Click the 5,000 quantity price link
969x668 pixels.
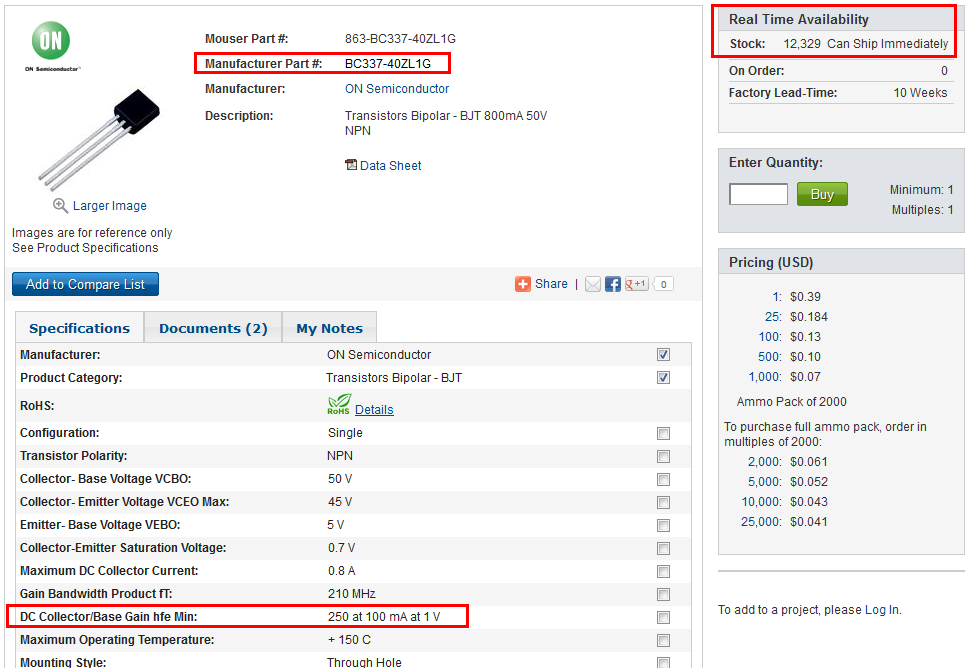[765, 482]
